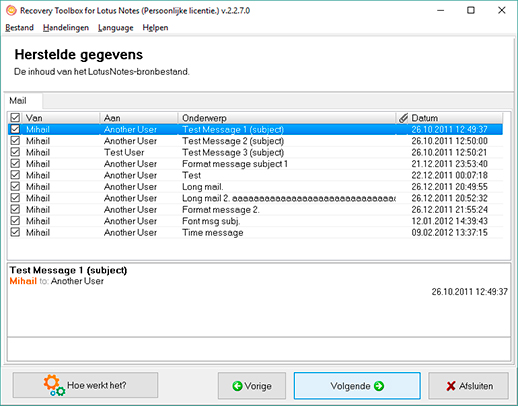518x406 pixels.
Task: Click the paperclip attachment column header icon
Action: click(x=403, y=118)
